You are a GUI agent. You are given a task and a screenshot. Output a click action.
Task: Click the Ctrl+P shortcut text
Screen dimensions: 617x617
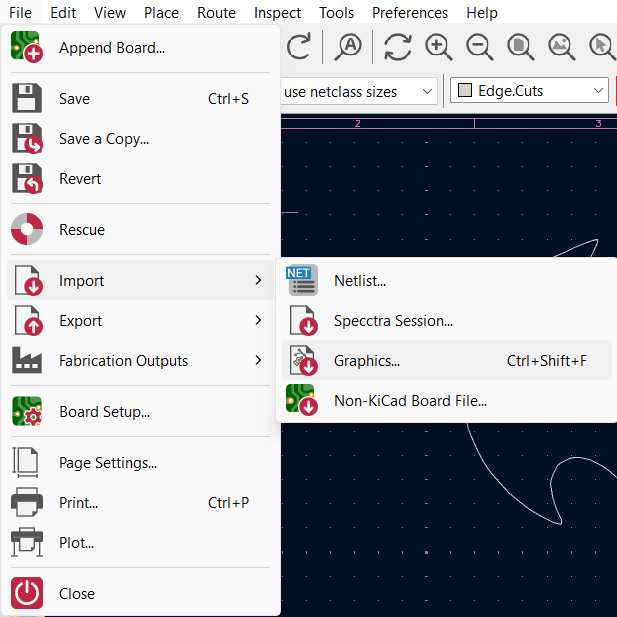tap(228, 502)
